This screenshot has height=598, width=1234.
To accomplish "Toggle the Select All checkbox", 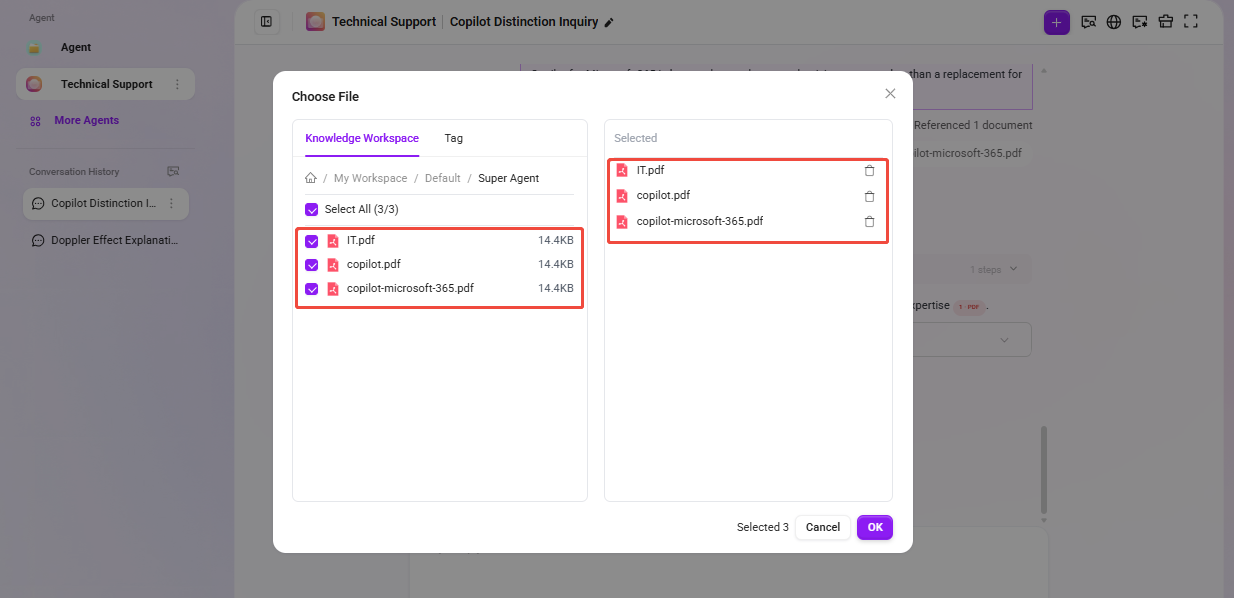I will point(312,210).
